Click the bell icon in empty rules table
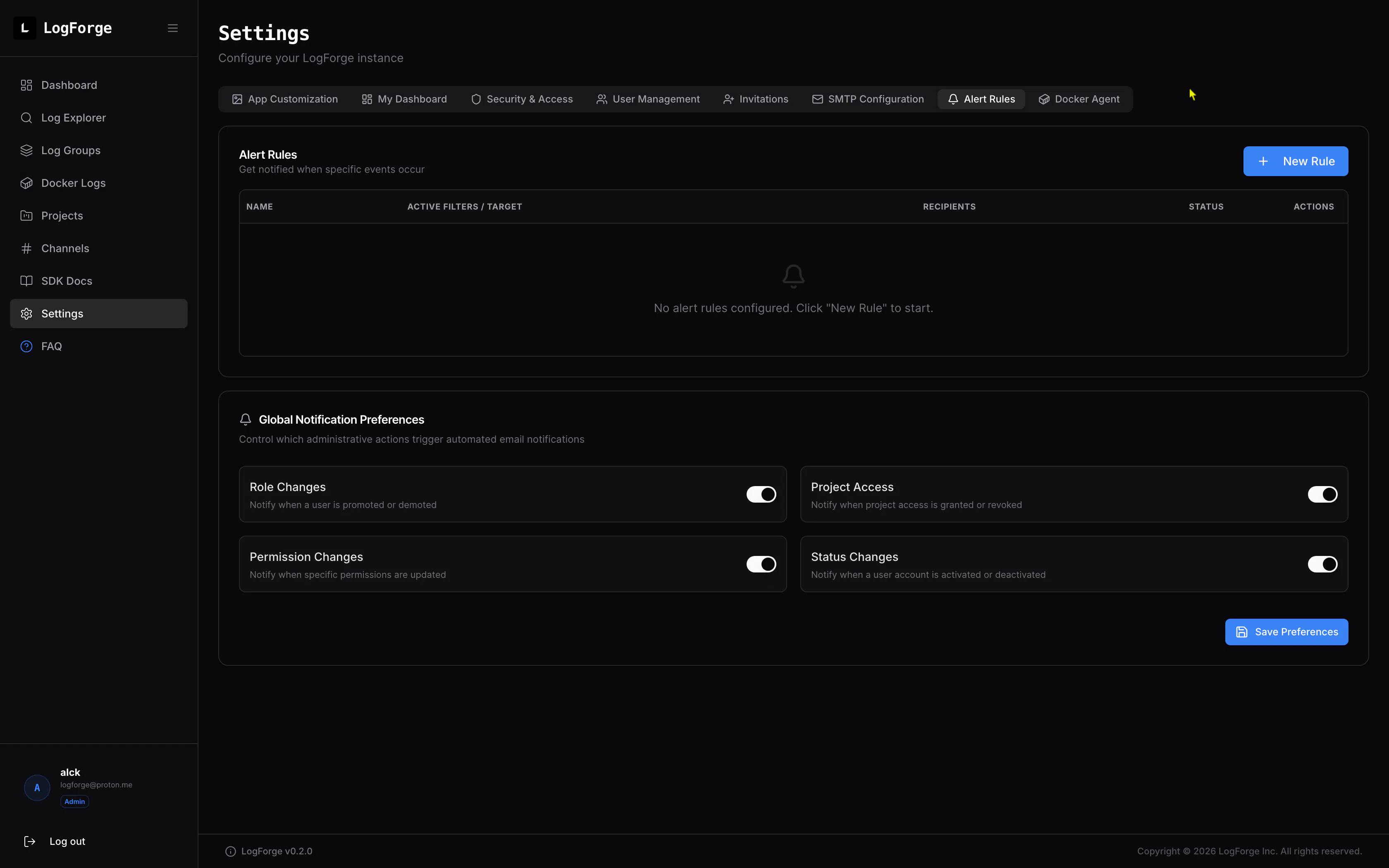Screen dimensions: 1389x868 [x=793, y=276]
